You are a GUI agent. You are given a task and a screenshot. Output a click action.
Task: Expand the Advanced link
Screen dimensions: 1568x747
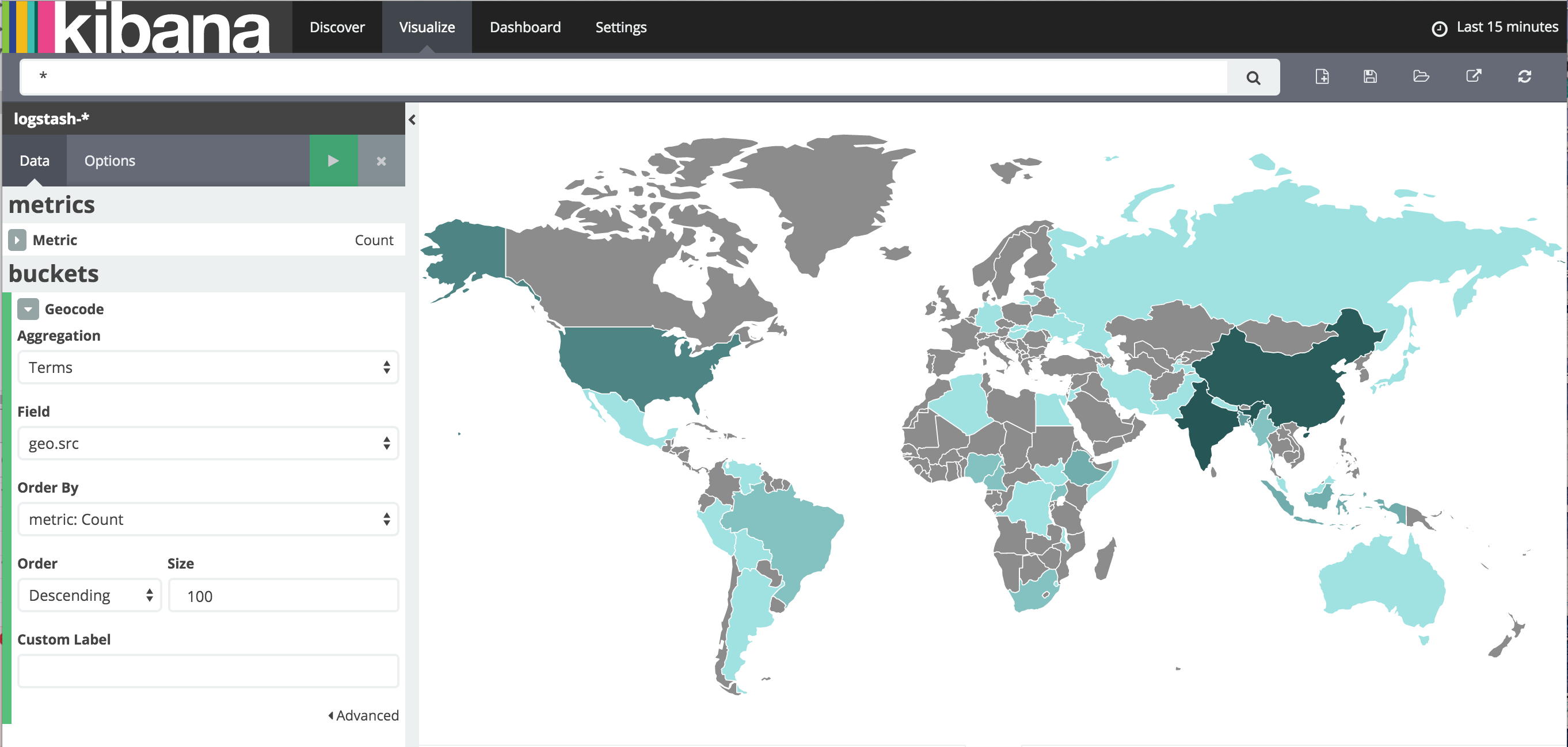click(364, 715)
